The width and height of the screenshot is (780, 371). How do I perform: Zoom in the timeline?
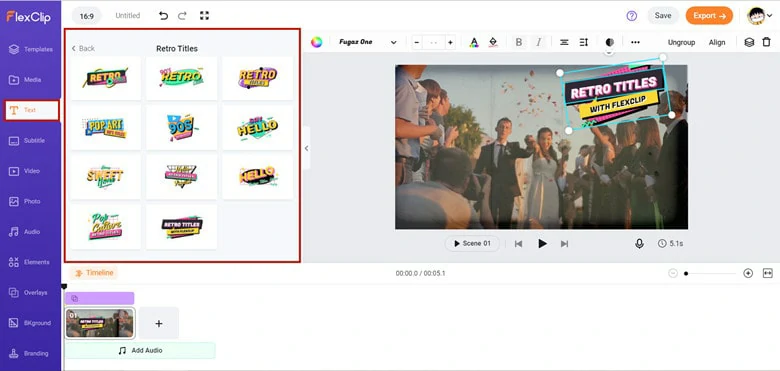pos(748,274)
